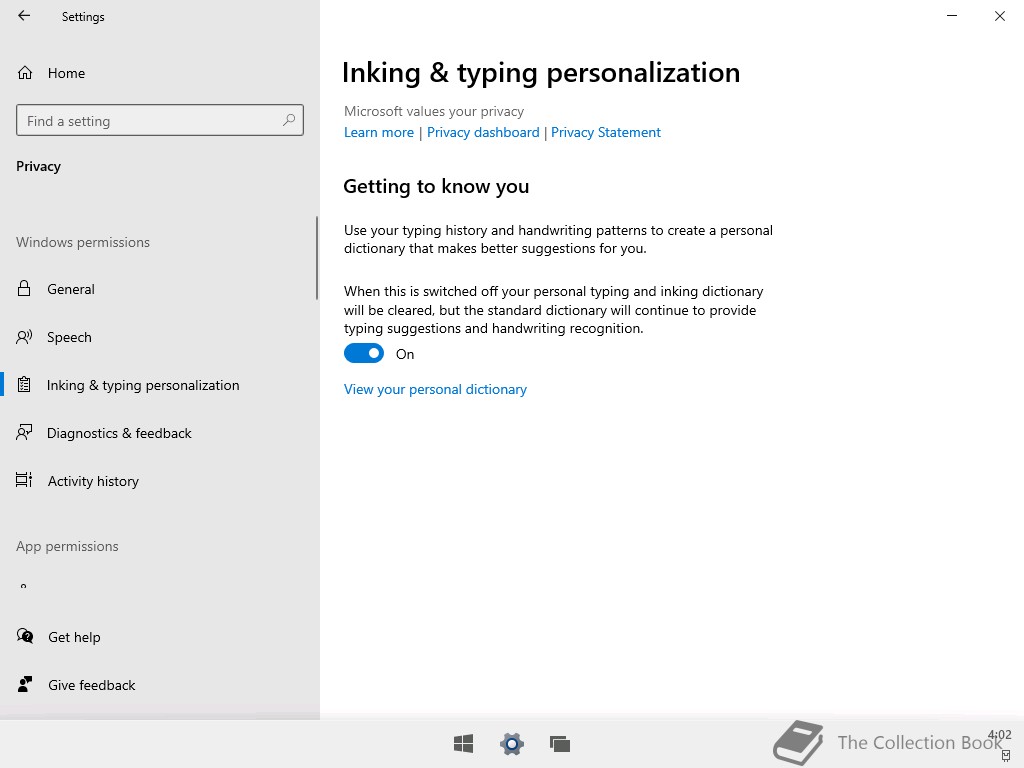Click the Microsoft values your privacy text
Screen dimensions: 1024x768
(434, 111)
